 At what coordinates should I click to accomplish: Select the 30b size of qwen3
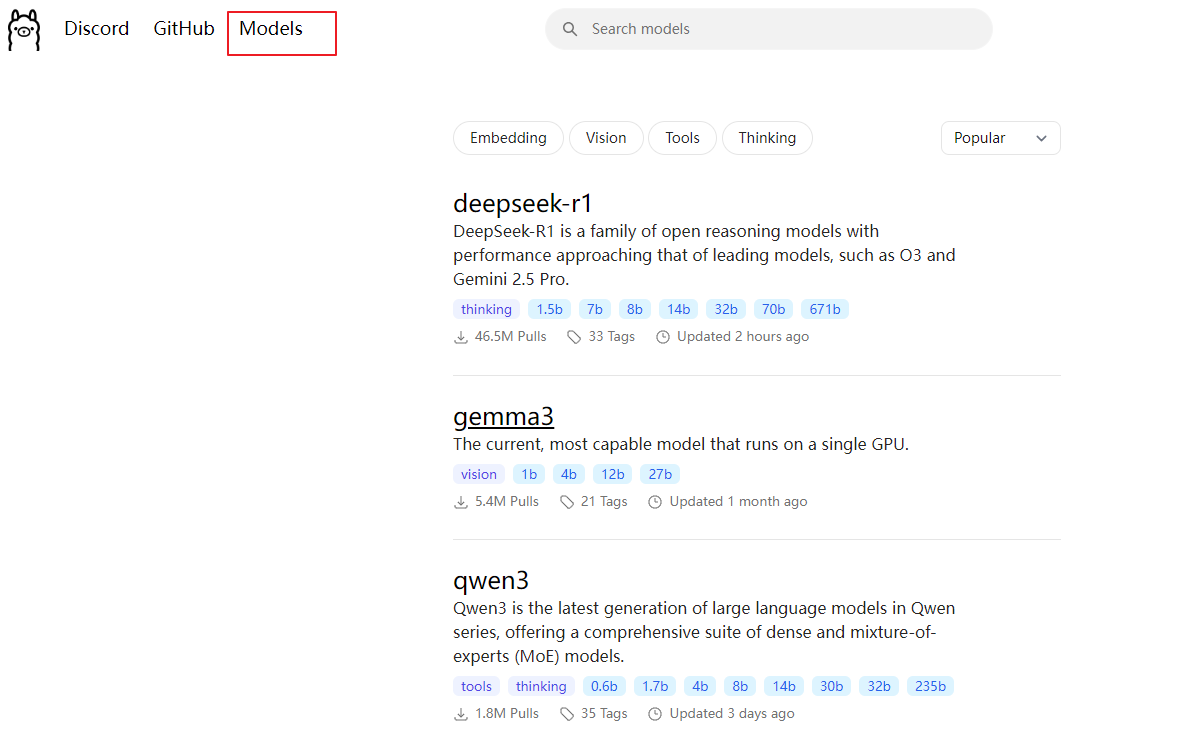point(831,687)
